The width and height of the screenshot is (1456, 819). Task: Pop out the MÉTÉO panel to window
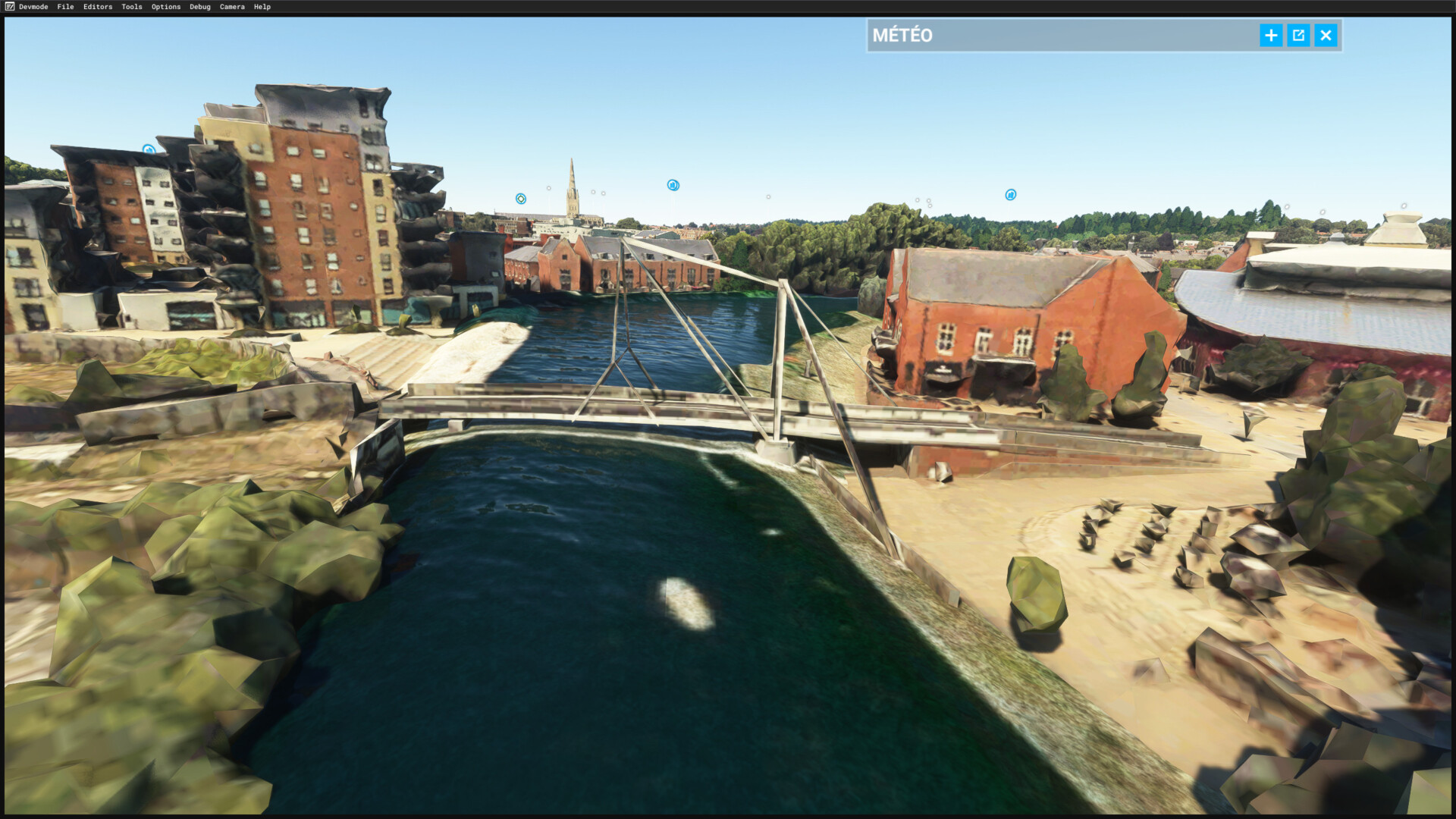pyautogui.click(x=1298, y=36)
